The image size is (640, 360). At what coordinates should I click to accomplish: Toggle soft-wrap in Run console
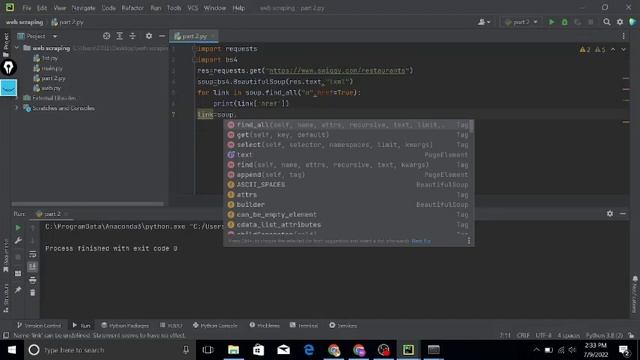point(33,254)
